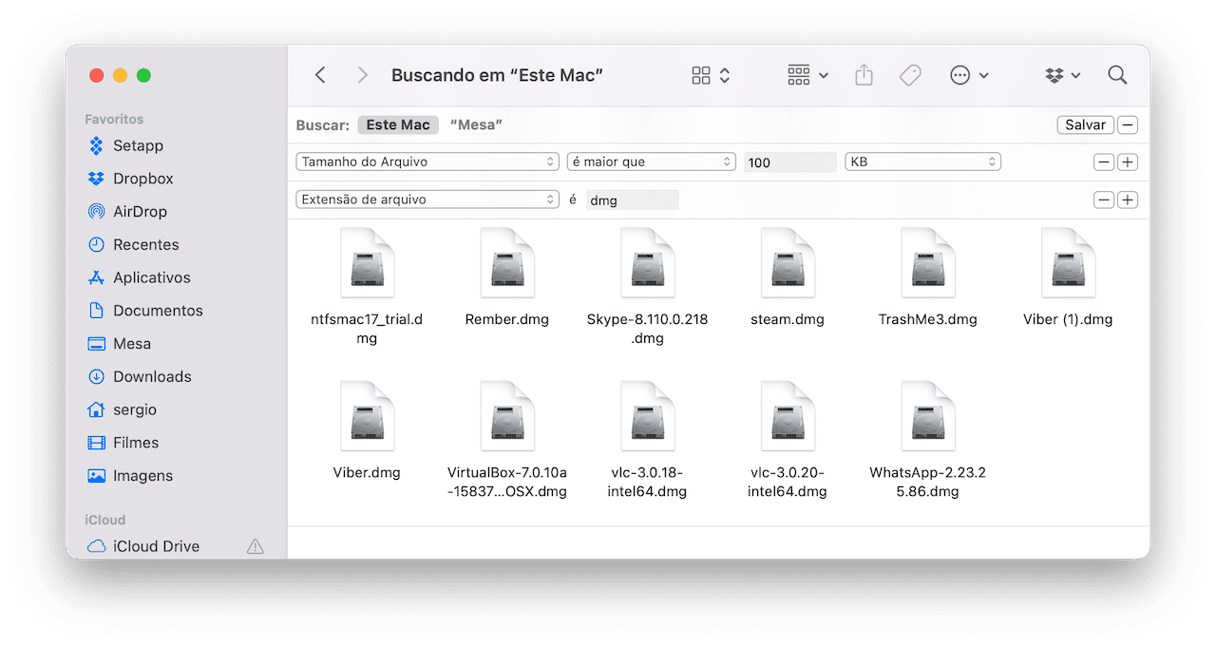Switch the icon view mode control
Image resolution: width=1216 pixels, height=646 pixels.
[x=712, y=75]
